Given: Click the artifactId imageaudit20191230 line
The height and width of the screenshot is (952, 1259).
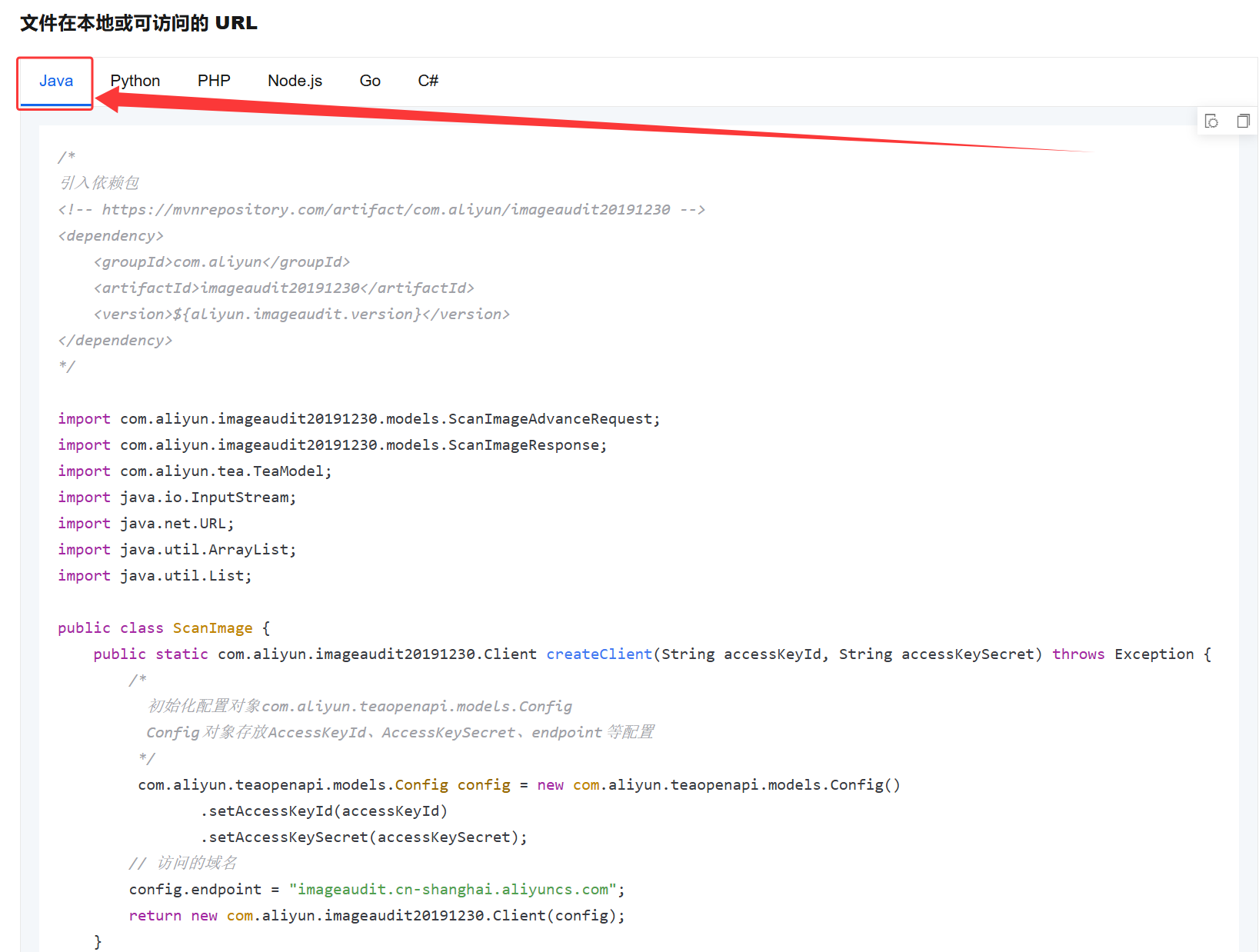Looking at the screenshot, I should (284, 288).
